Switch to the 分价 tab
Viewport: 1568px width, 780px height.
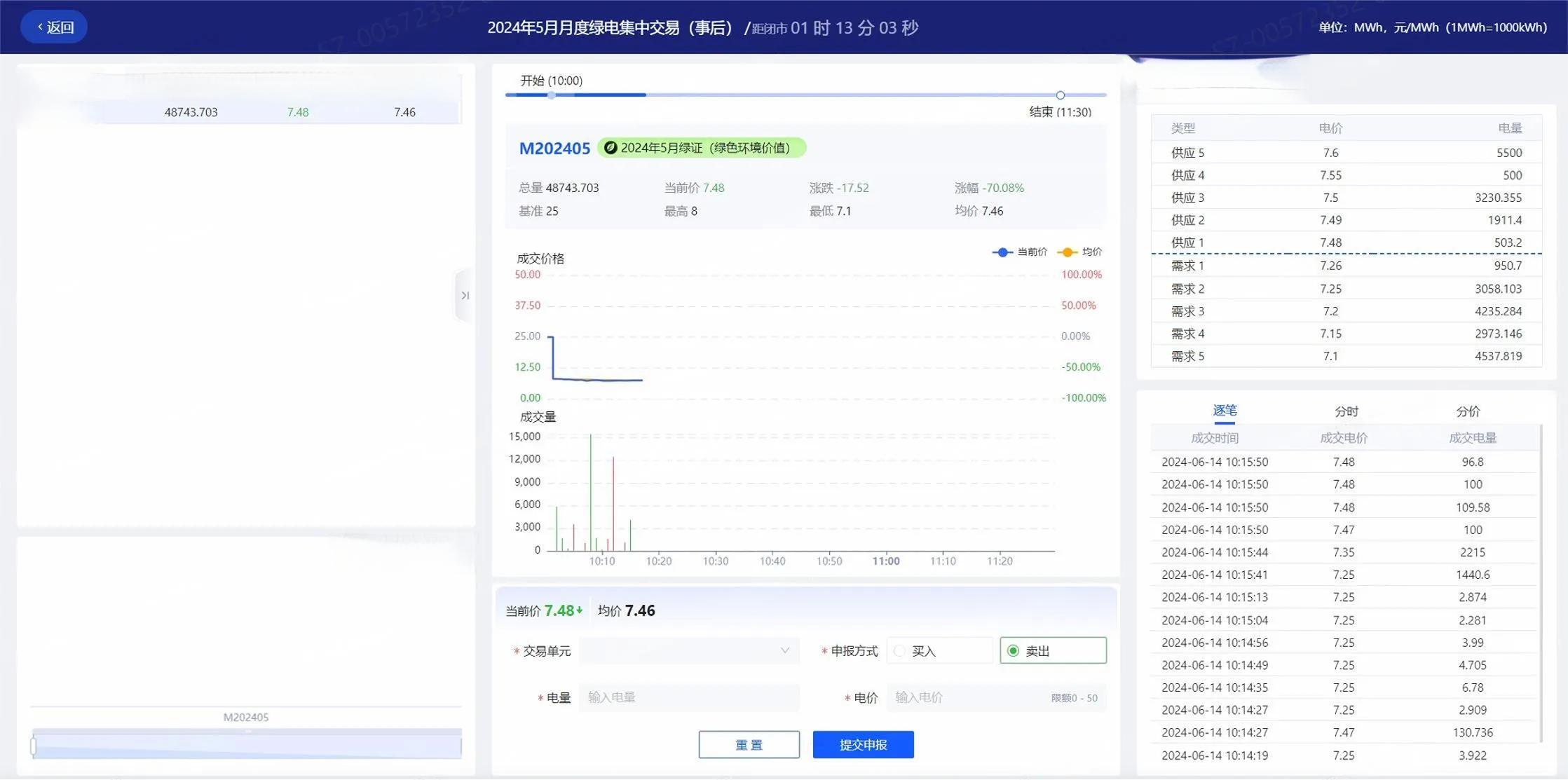point(1468,411)
